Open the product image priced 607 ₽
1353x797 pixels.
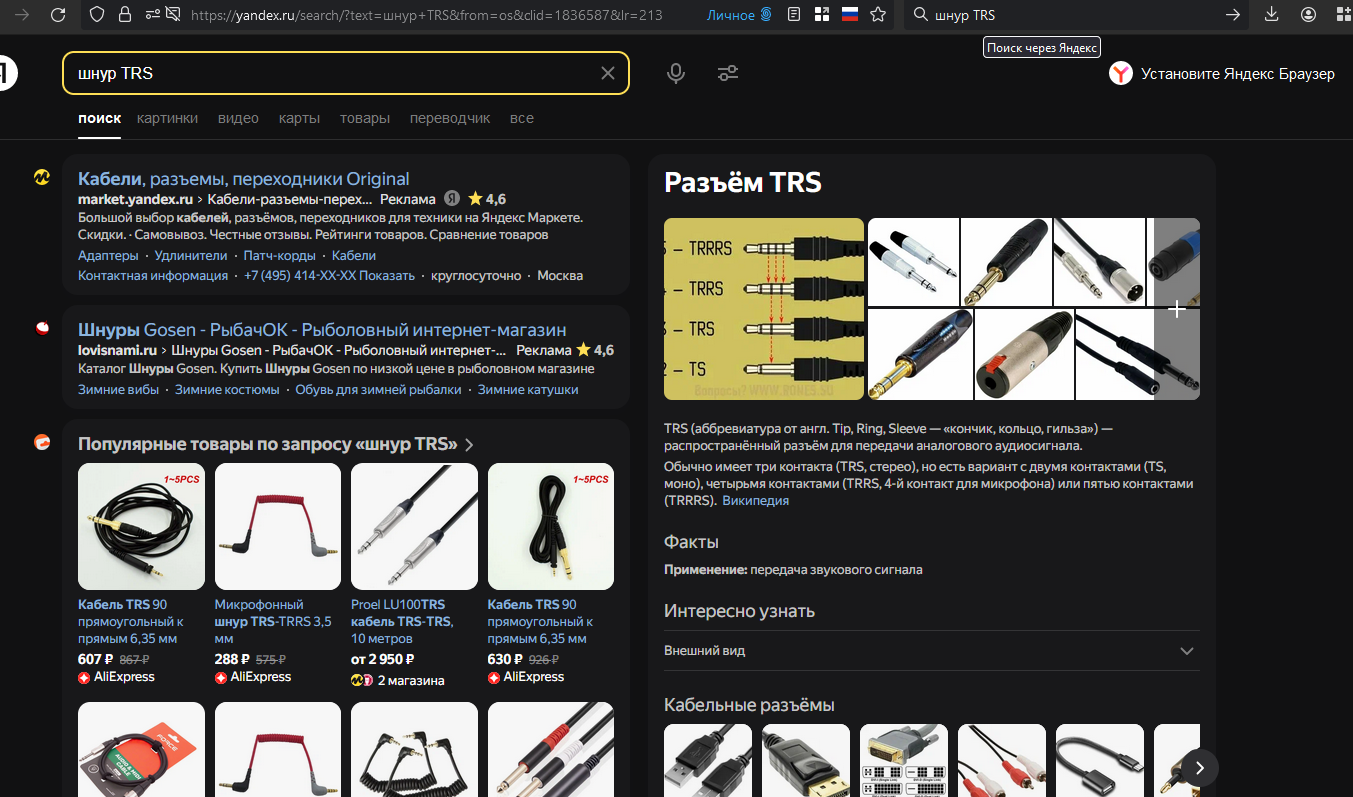click(x=141, y=526)
